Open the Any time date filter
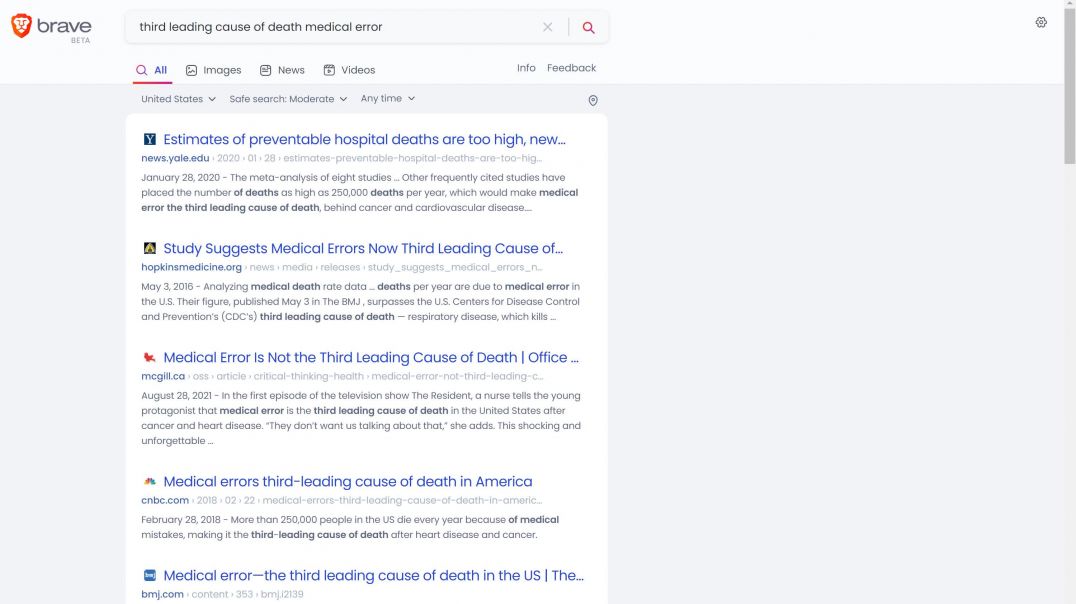1076x604 pixels. pyautogui.click(x=387, y=99)
